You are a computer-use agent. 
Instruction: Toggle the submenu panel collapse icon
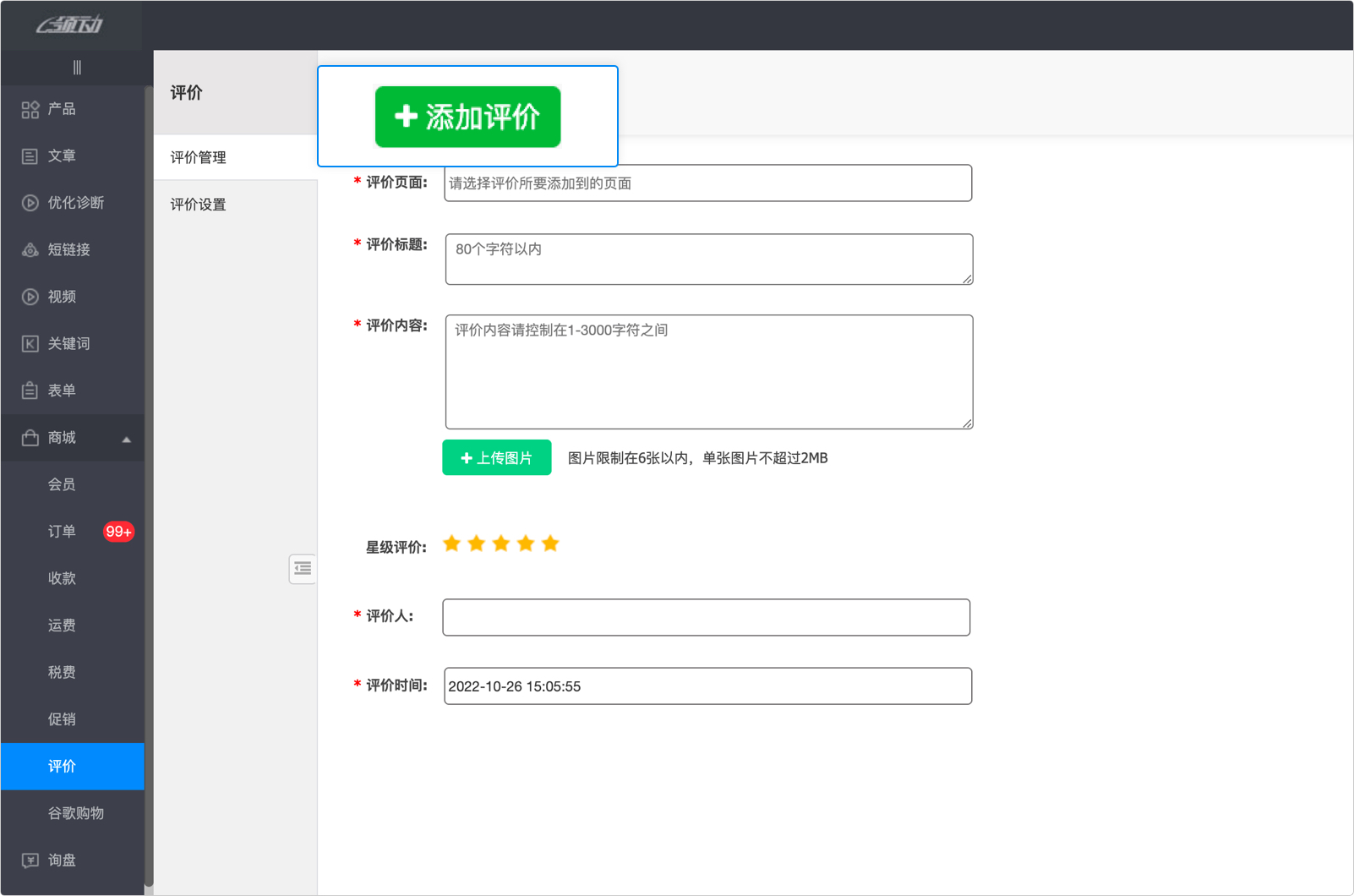pyautogui.click(x=303, y=569)
